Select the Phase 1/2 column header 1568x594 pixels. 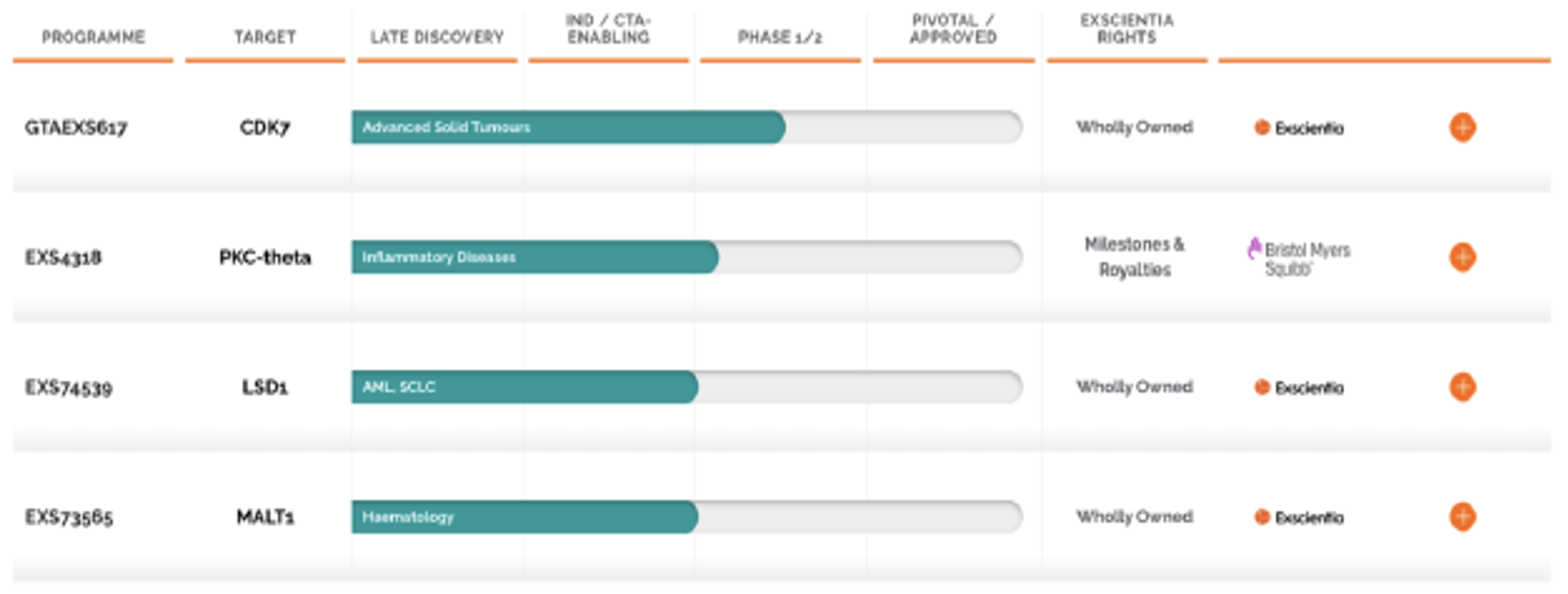(779, 38)
